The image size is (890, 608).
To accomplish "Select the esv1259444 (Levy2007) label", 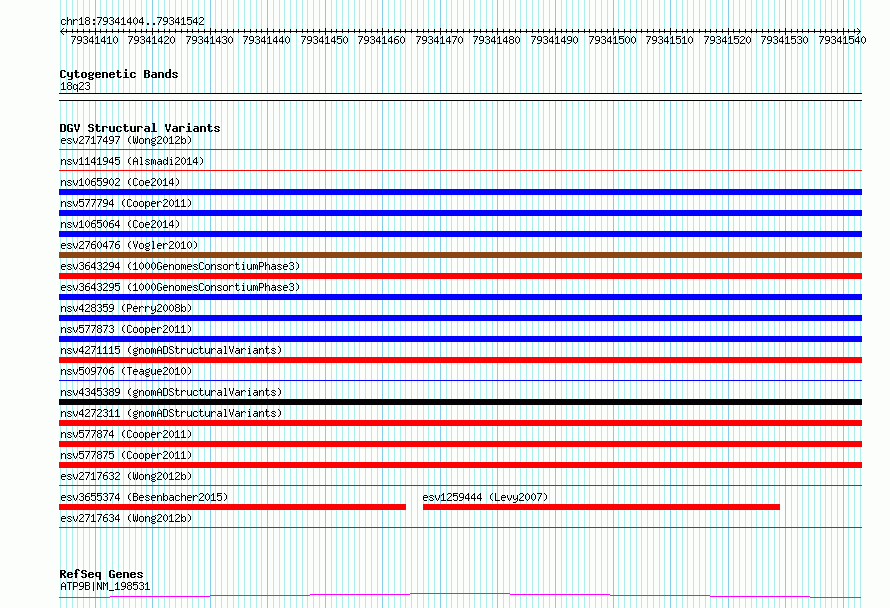I will [485, 497].
